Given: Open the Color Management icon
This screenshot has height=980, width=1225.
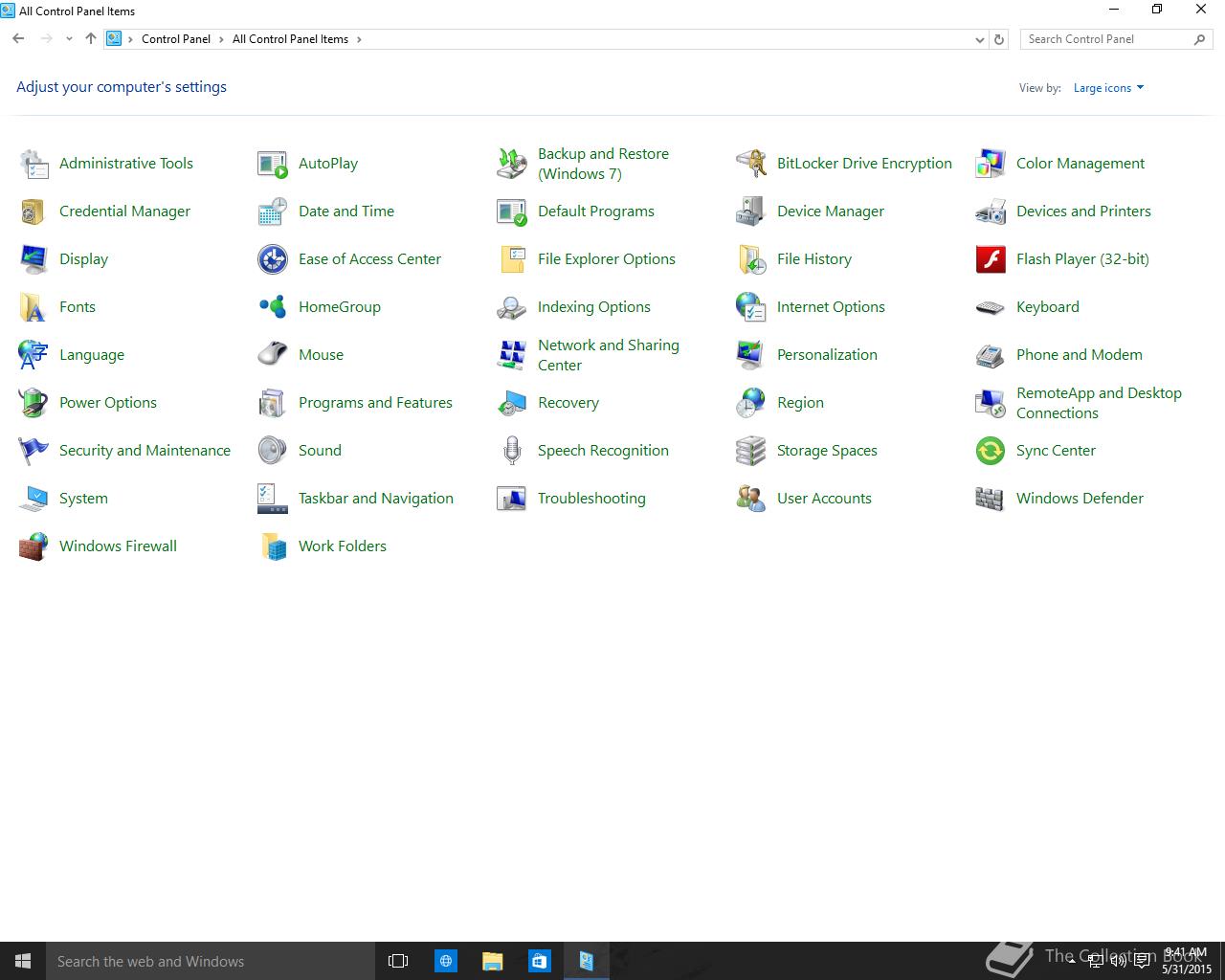Looking at the screenshot, I should 991,164.
